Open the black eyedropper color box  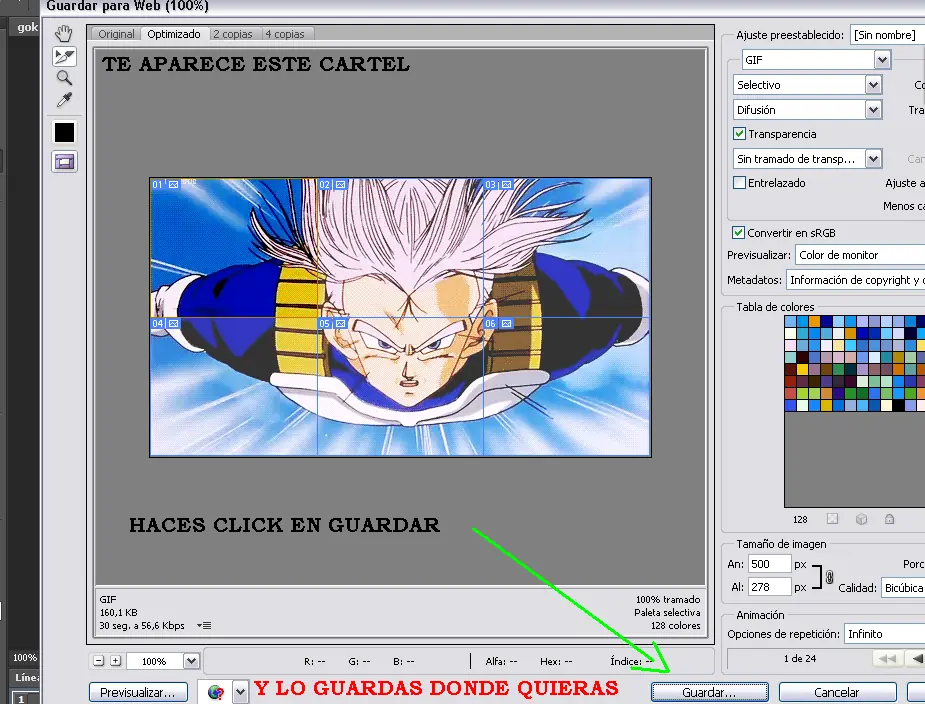64,132
